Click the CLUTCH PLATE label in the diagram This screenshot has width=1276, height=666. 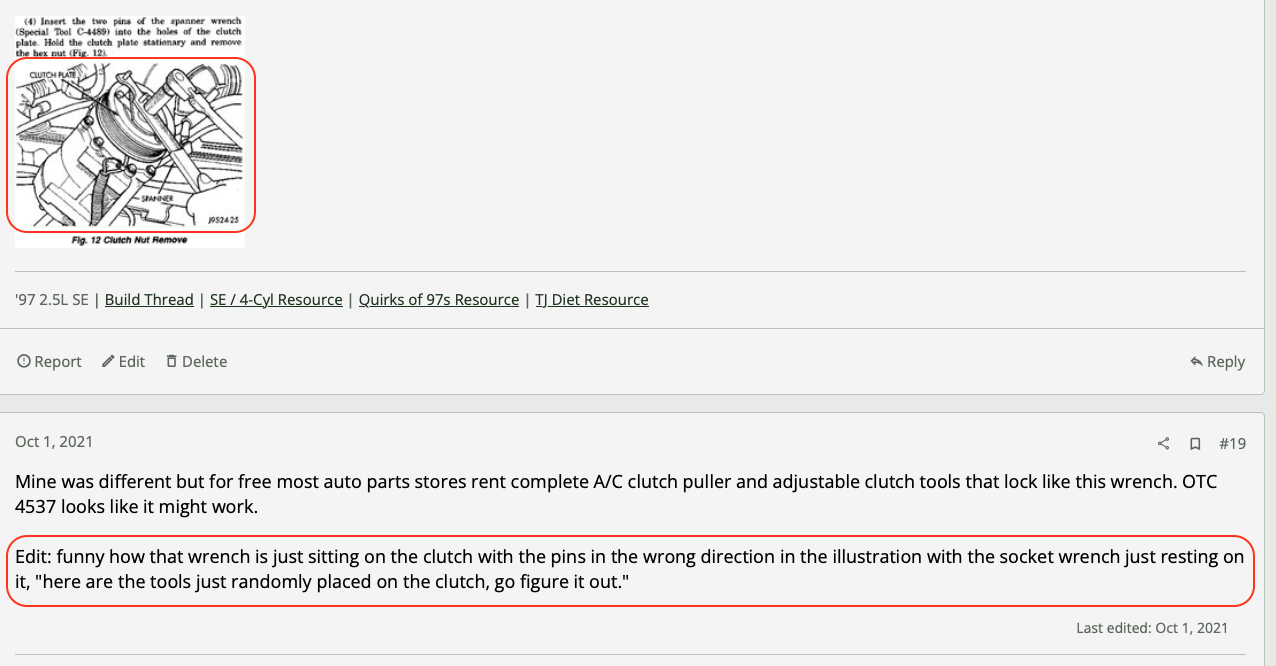(x=54, y=75)
